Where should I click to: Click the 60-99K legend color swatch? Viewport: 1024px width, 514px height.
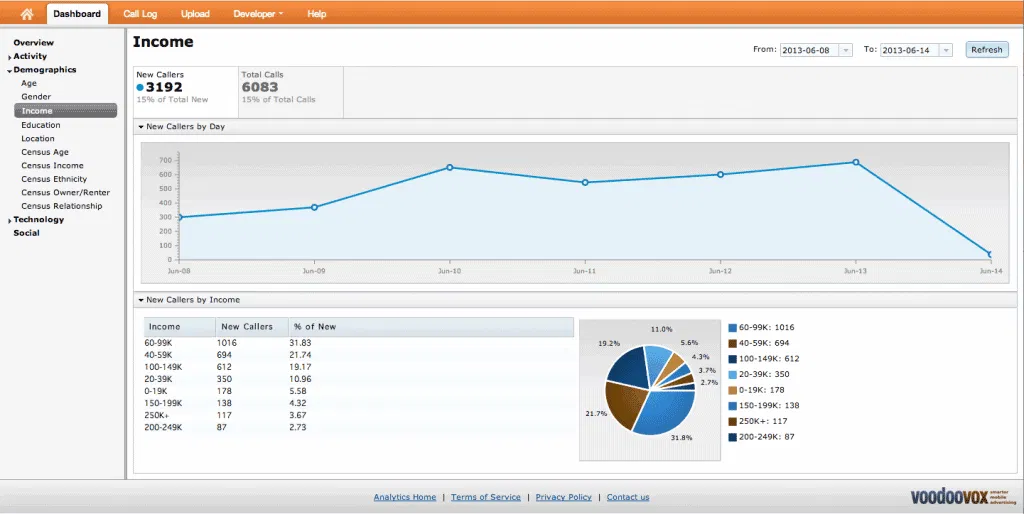click(732, 327)
